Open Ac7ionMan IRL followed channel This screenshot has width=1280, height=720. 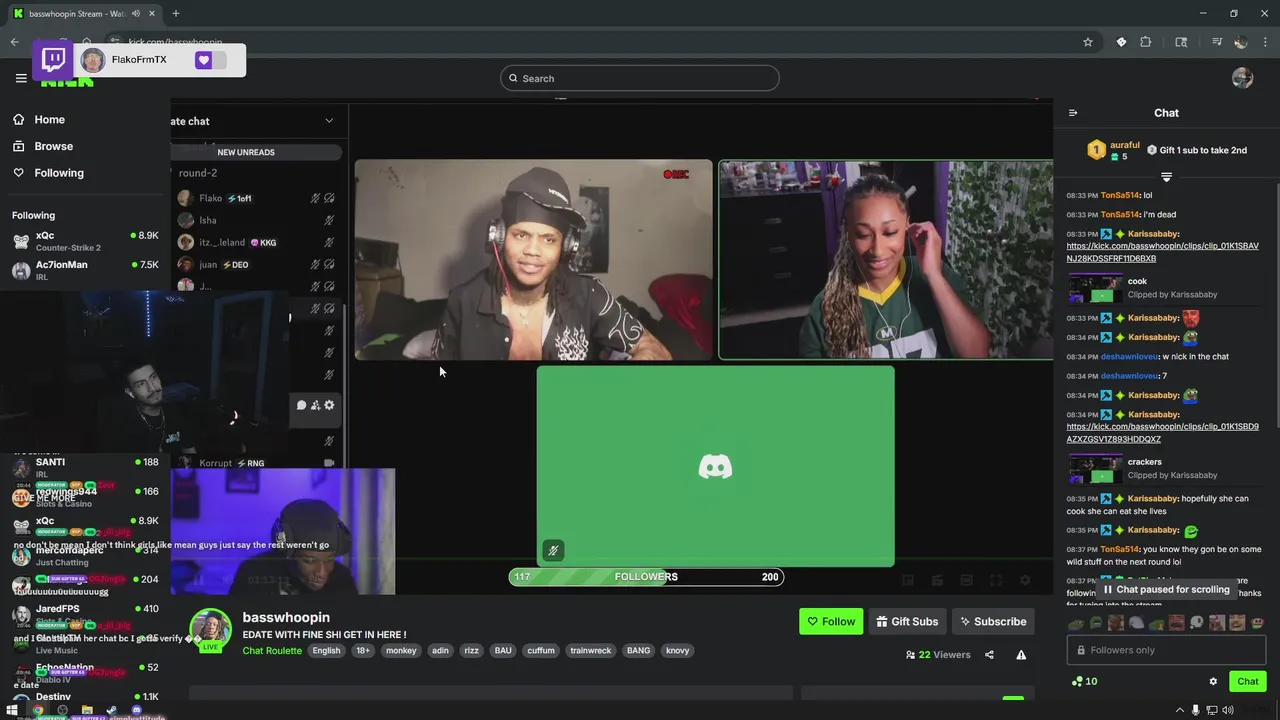pos(85,270)
